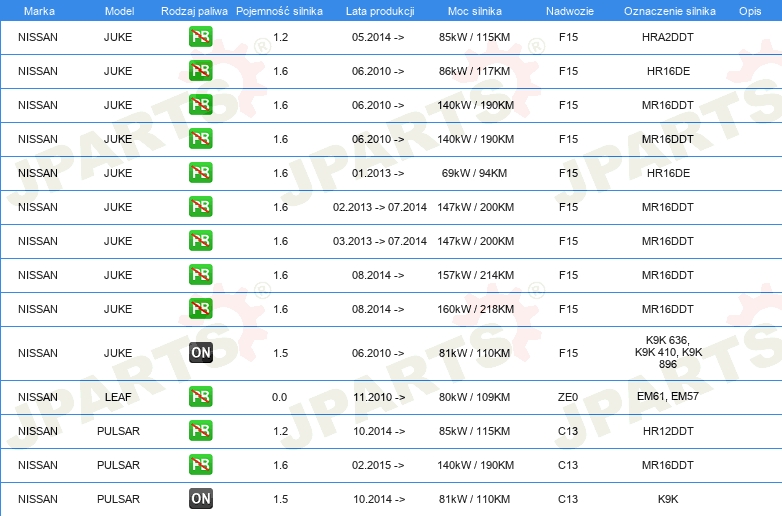
Task: Select petrol icon in the 02.2013 -> 07.2014 row
Action: (x=200, y=207)
